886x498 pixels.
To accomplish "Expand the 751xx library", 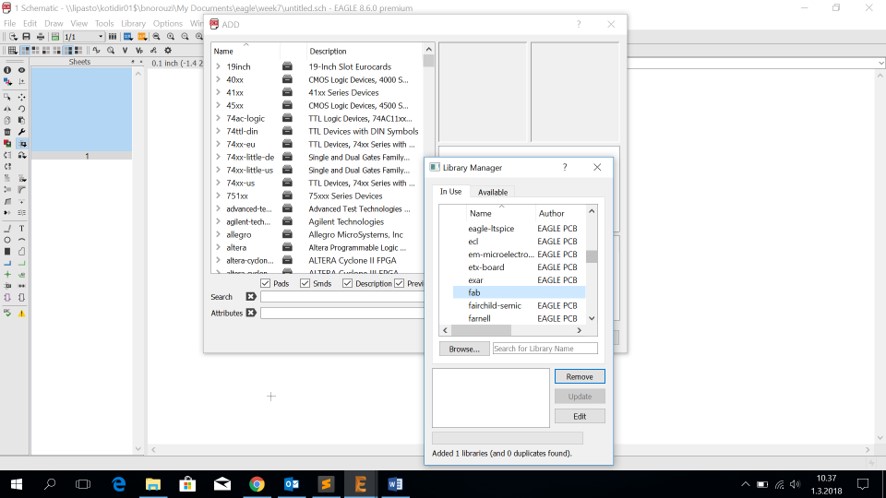I will pyautogui.click(x=218, y=196).
